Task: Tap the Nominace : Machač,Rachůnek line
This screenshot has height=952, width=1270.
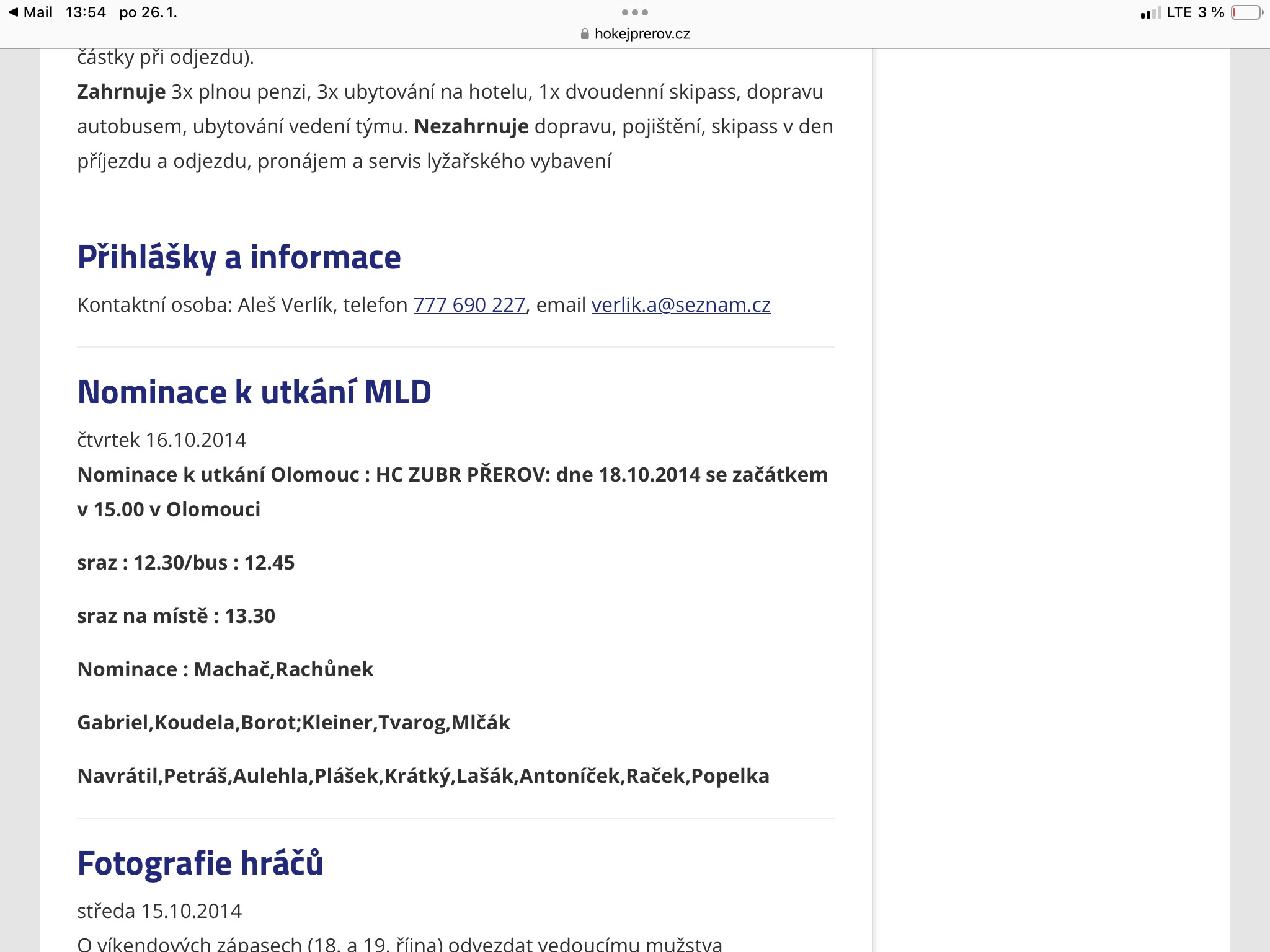Action: point(225,669)
